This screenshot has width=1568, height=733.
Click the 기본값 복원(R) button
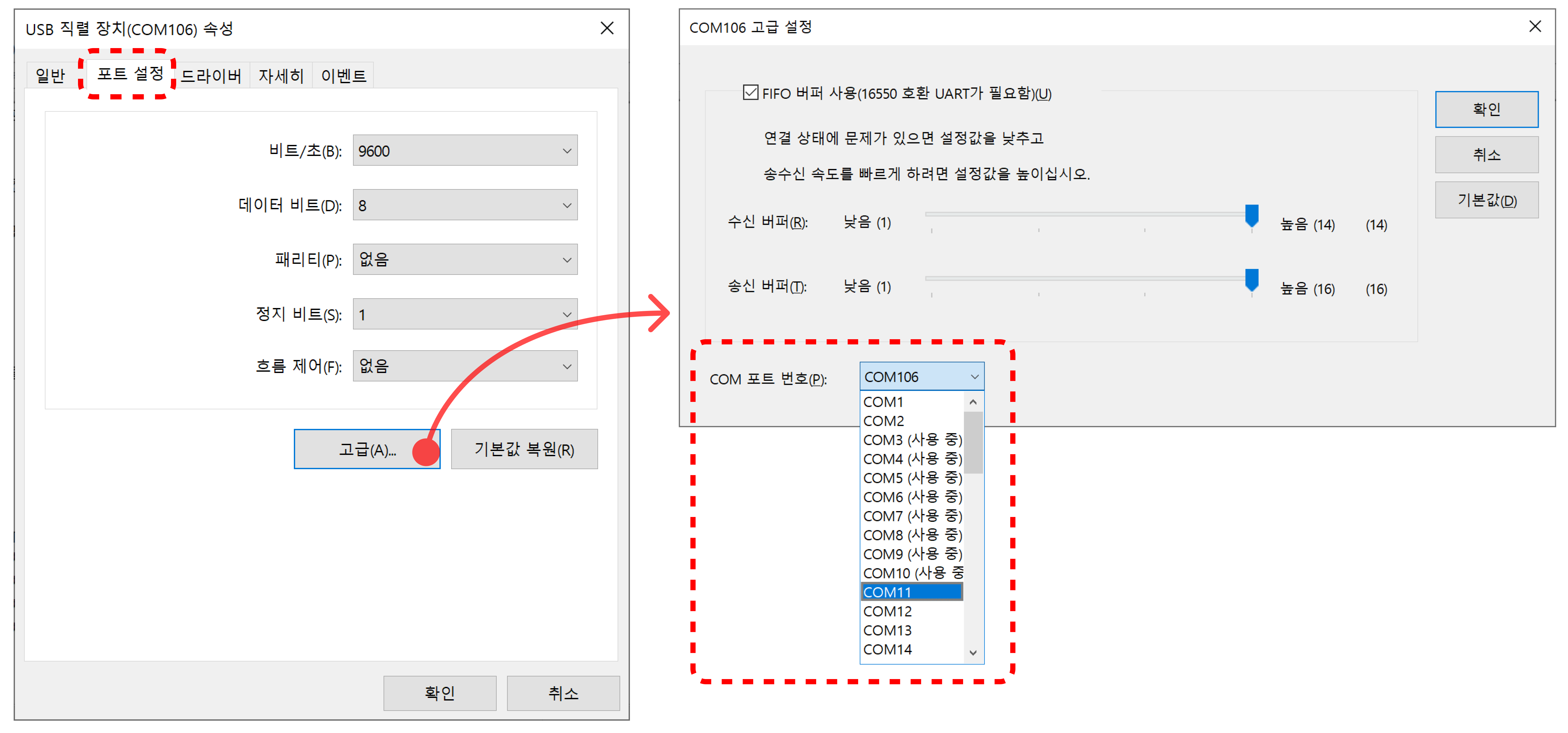click(x=524, y=450)
